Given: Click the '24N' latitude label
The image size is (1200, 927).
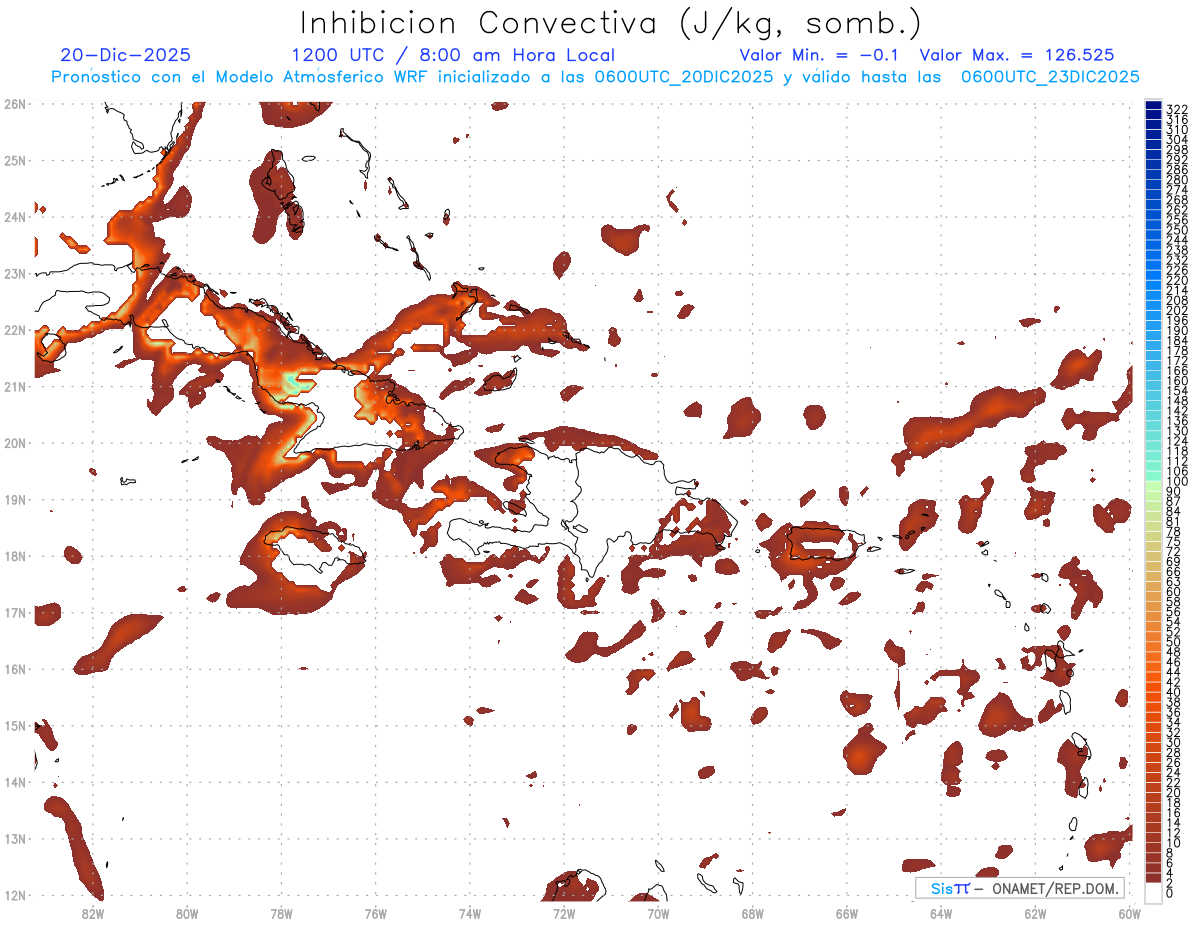Looking at the screenshot, I should [x=14, y=217].
